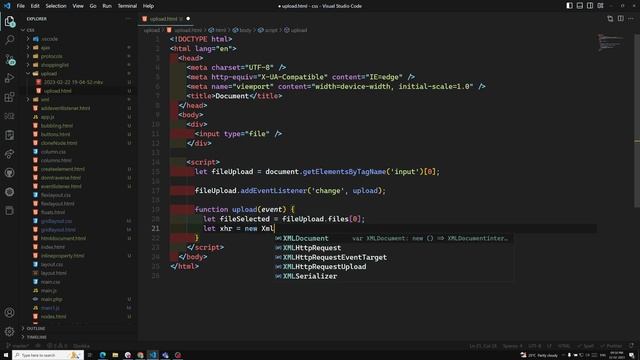640x360 pixels.
Task: Toggle bottom panel layout icon
Action: (580, 6)
